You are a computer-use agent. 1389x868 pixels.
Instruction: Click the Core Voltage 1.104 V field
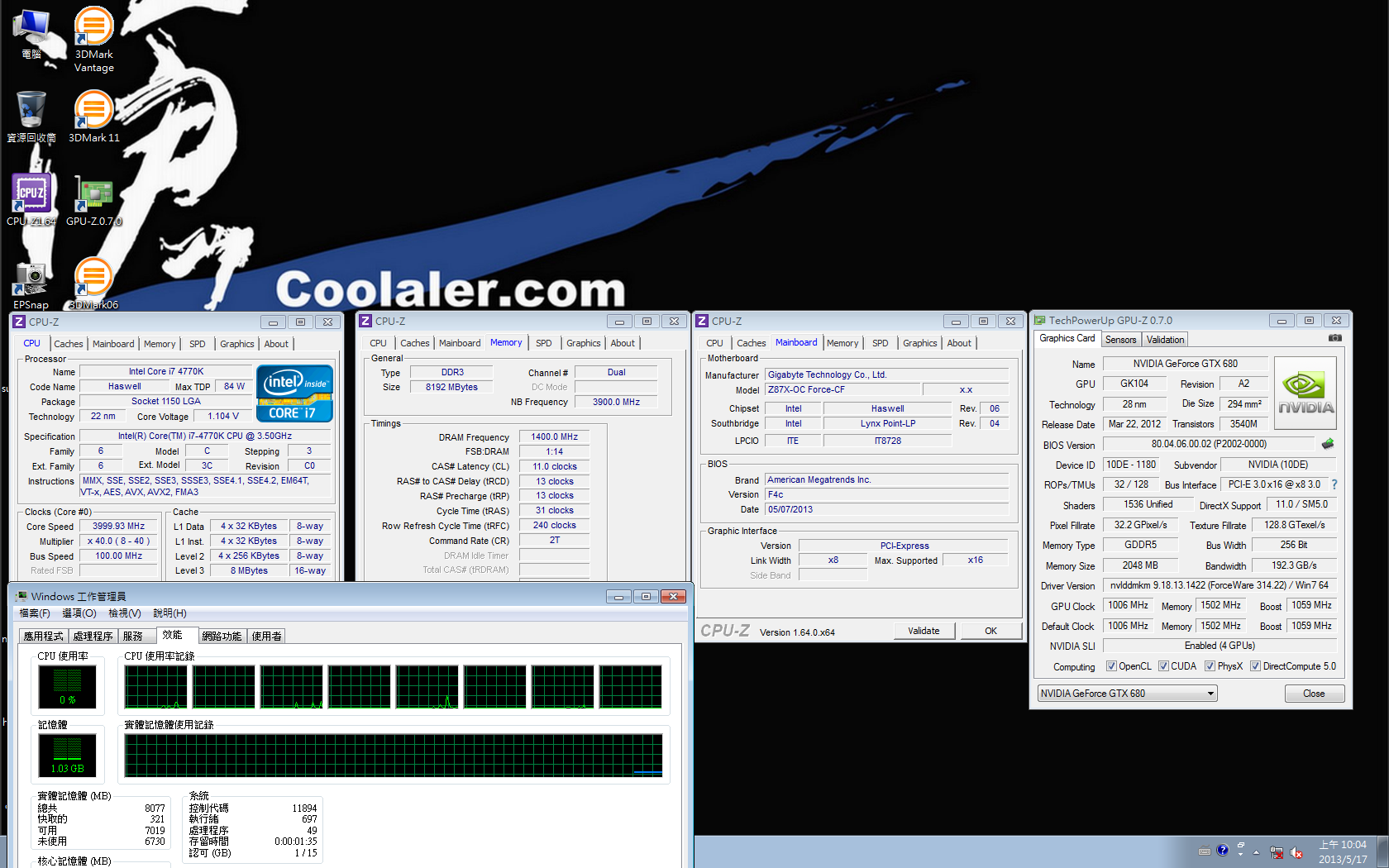pos(223,417)
